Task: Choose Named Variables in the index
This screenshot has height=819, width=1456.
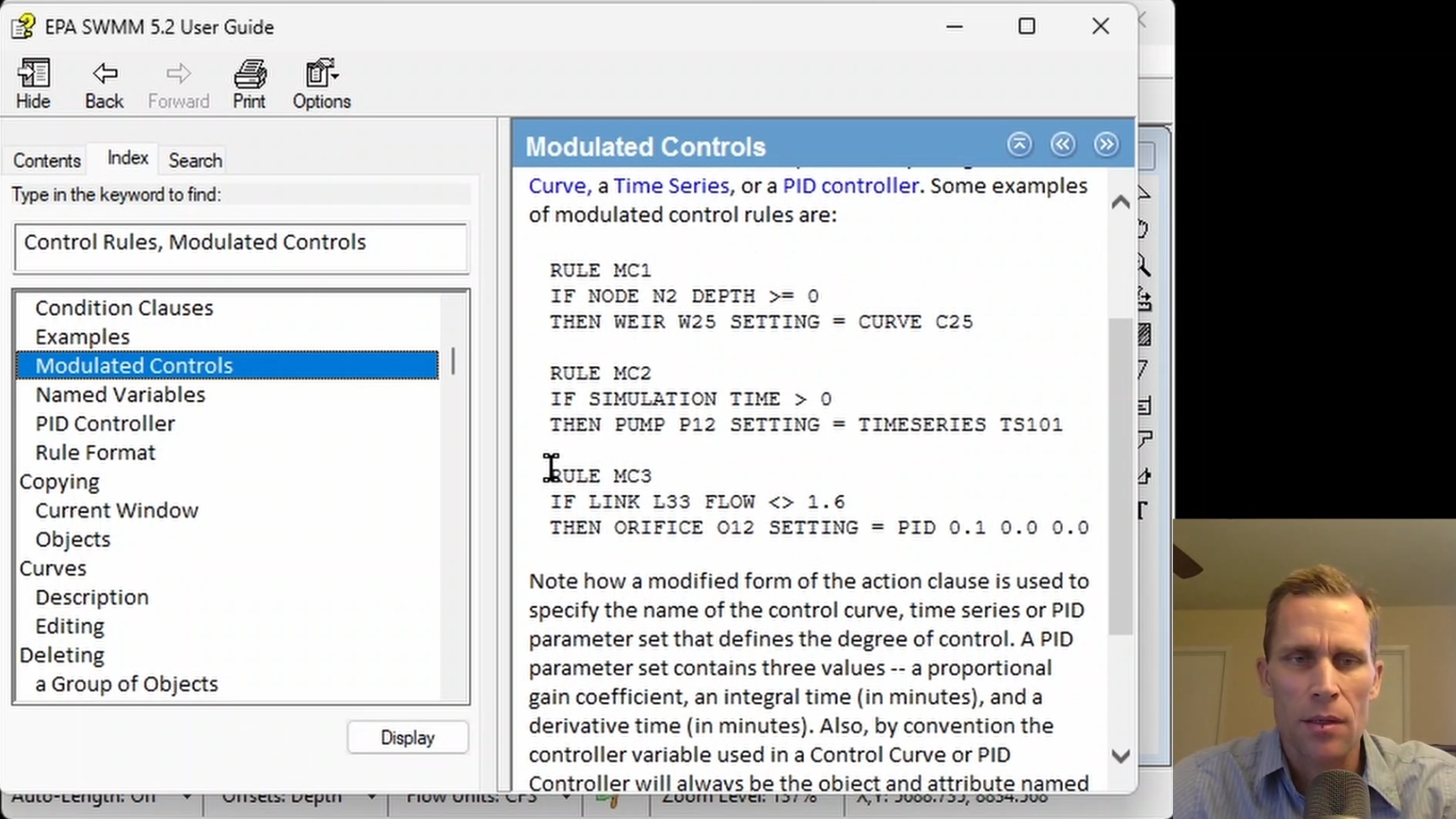Action: 120,395
